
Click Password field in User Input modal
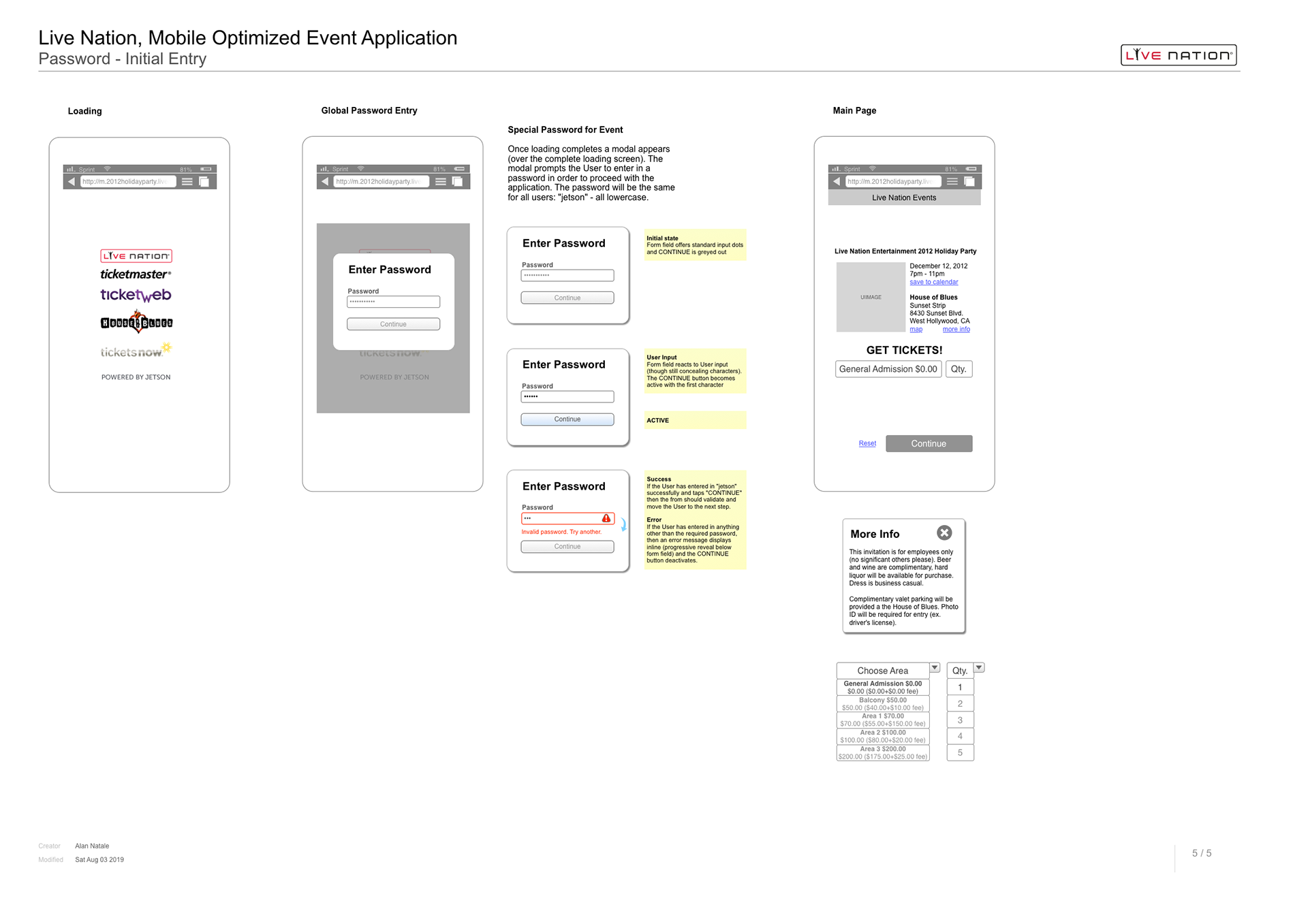[x=567, y=397]
